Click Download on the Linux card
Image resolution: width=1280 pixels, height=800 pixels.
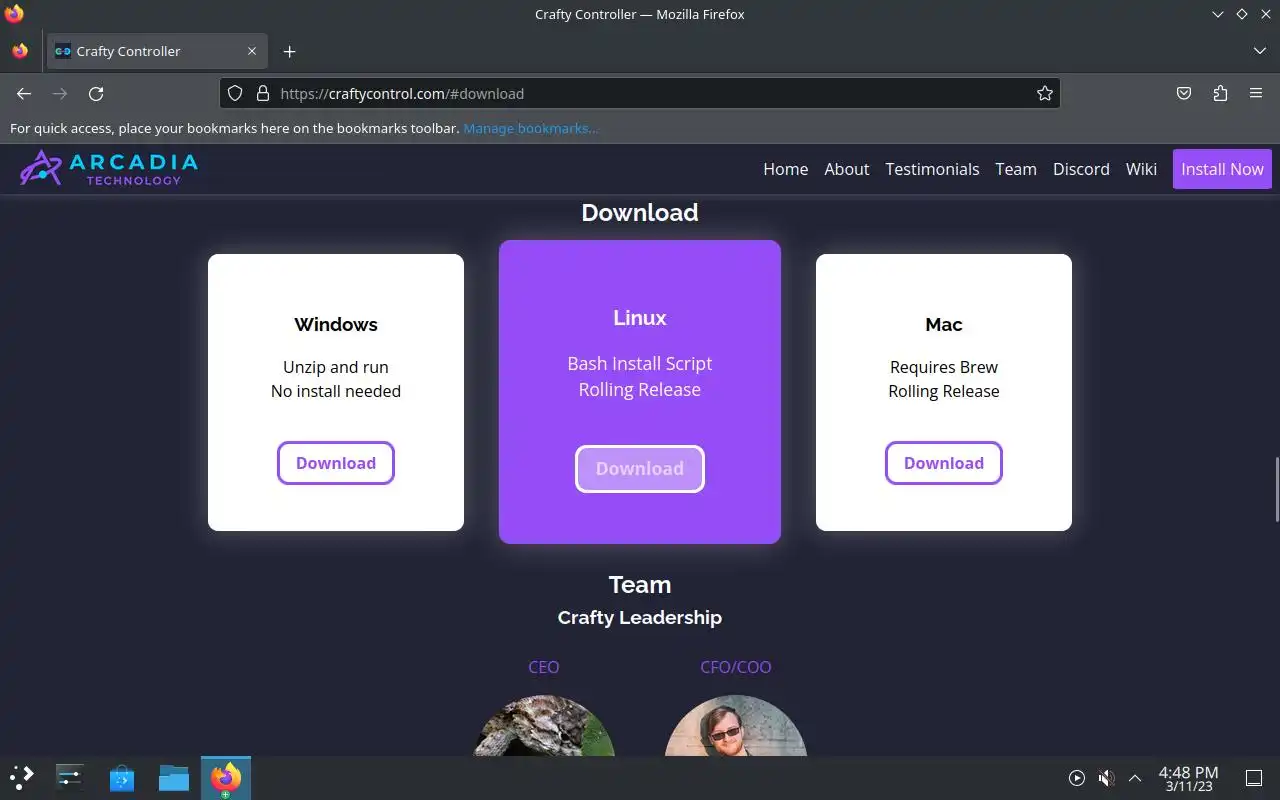click(640, 469)
